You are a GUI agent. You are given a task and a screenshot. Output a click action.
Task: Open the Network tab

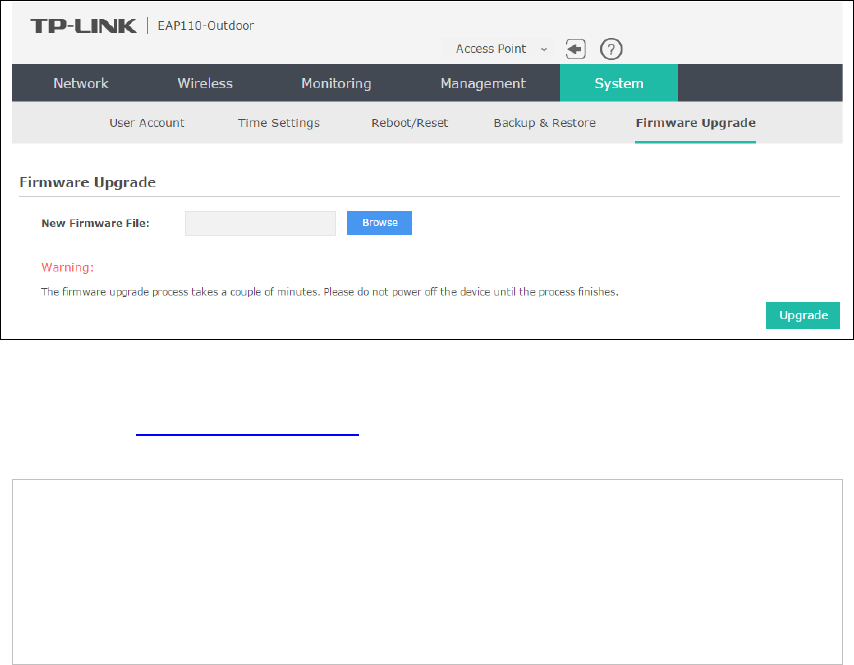(x=81, y=83)
